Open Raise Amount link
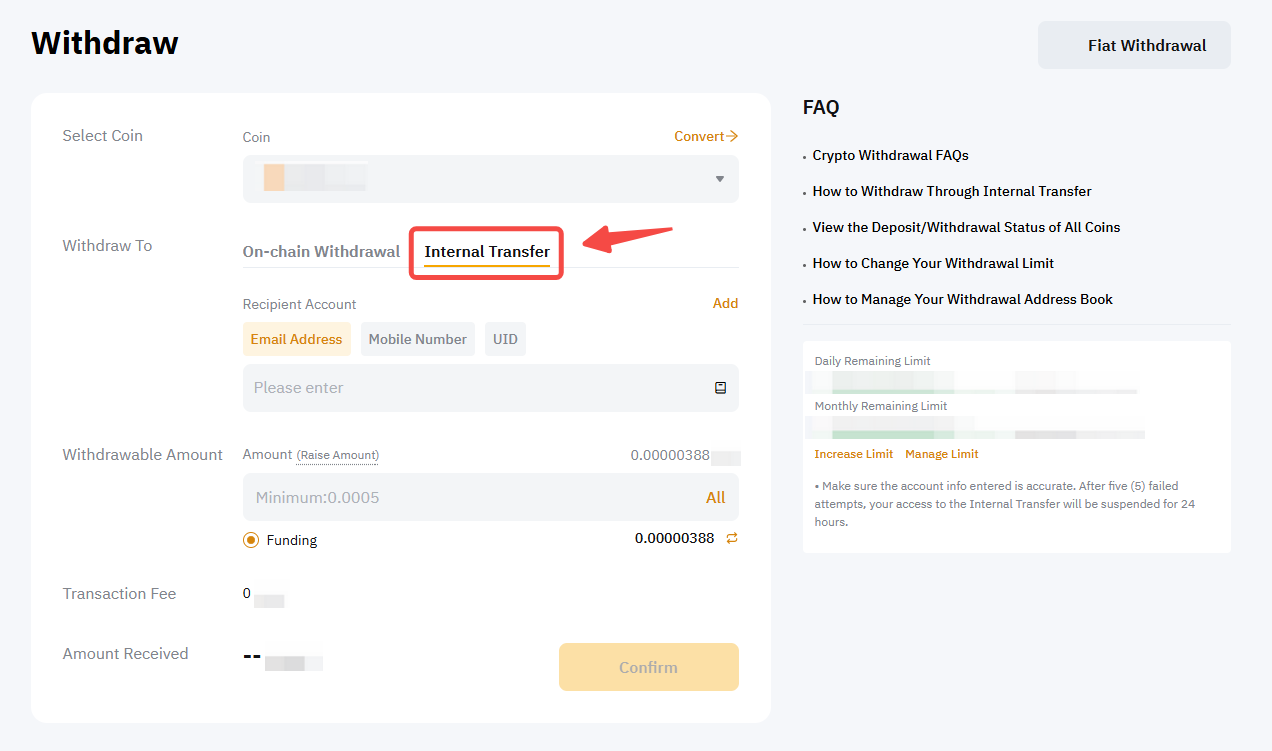This screenshot has width=1272, height=751. point(337,455)
